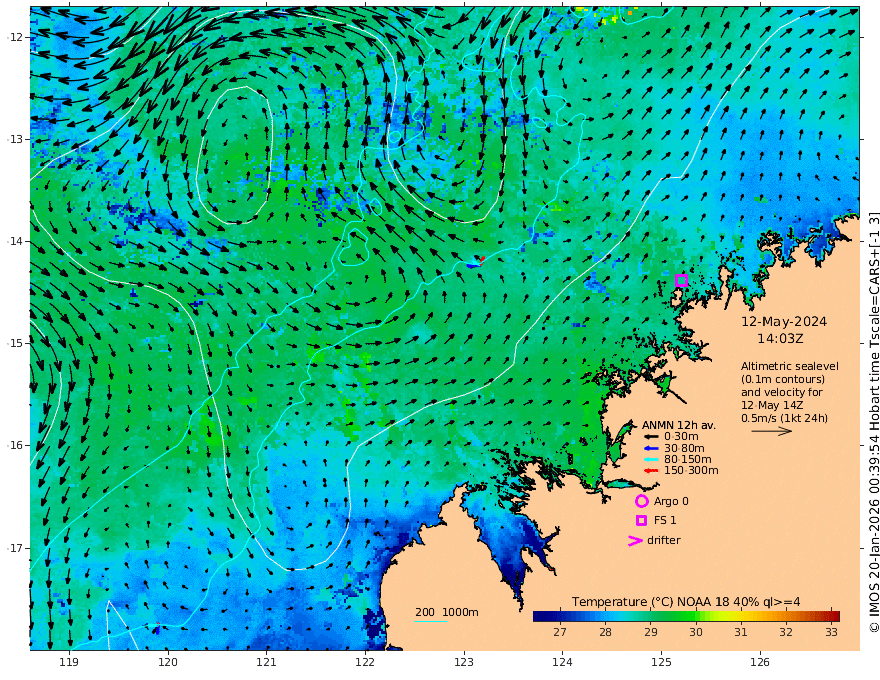Image resolution: width=880 pixels, height=680 pixels.
Task: Click the 31 tick on the colorbar
Action: pyautogui.click(x=741, y=632)
